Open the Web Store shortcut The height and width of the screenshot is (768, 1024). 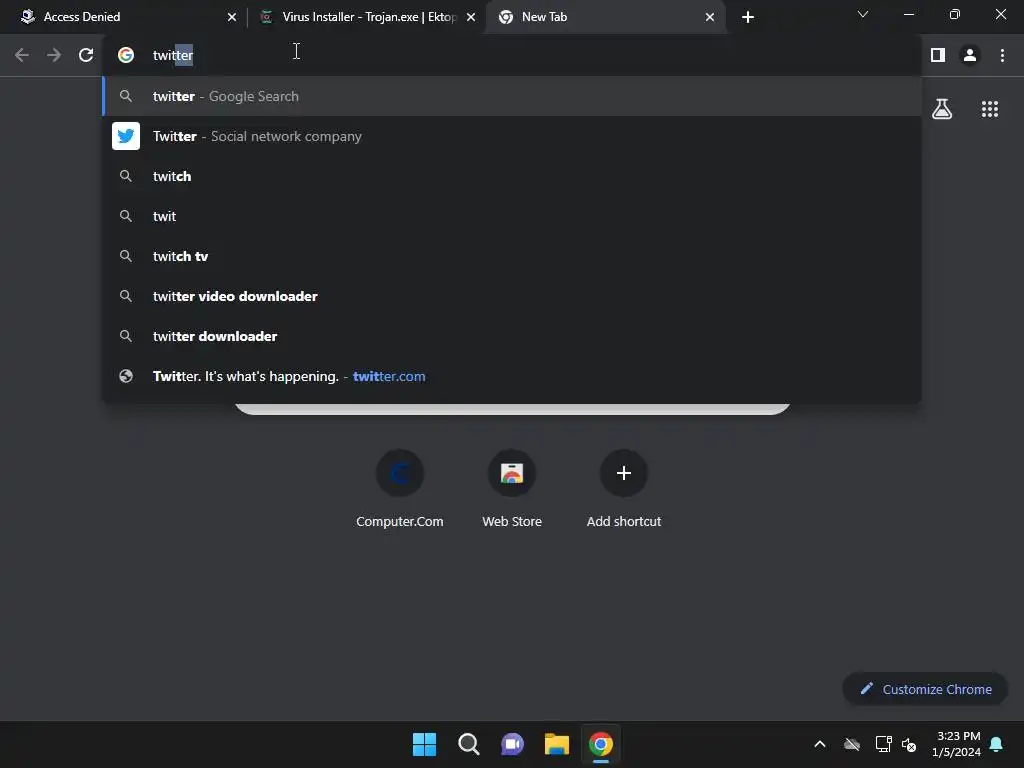[512, 488]
